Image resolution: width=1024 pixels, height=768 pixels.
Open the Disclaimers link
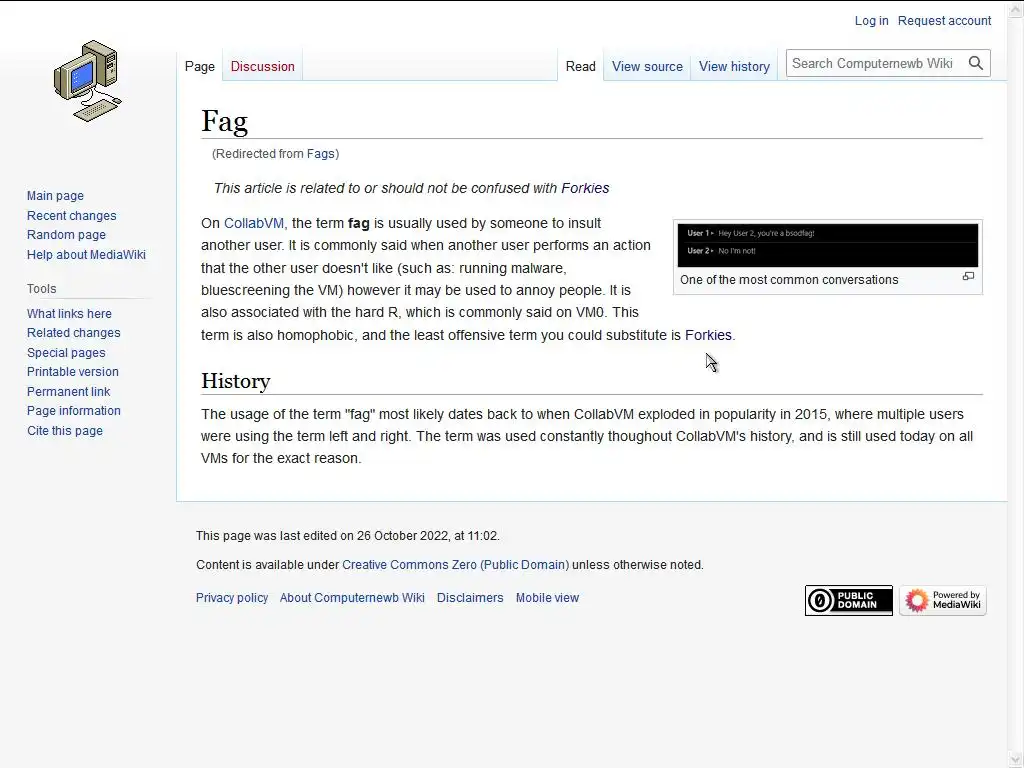point(470,598)
